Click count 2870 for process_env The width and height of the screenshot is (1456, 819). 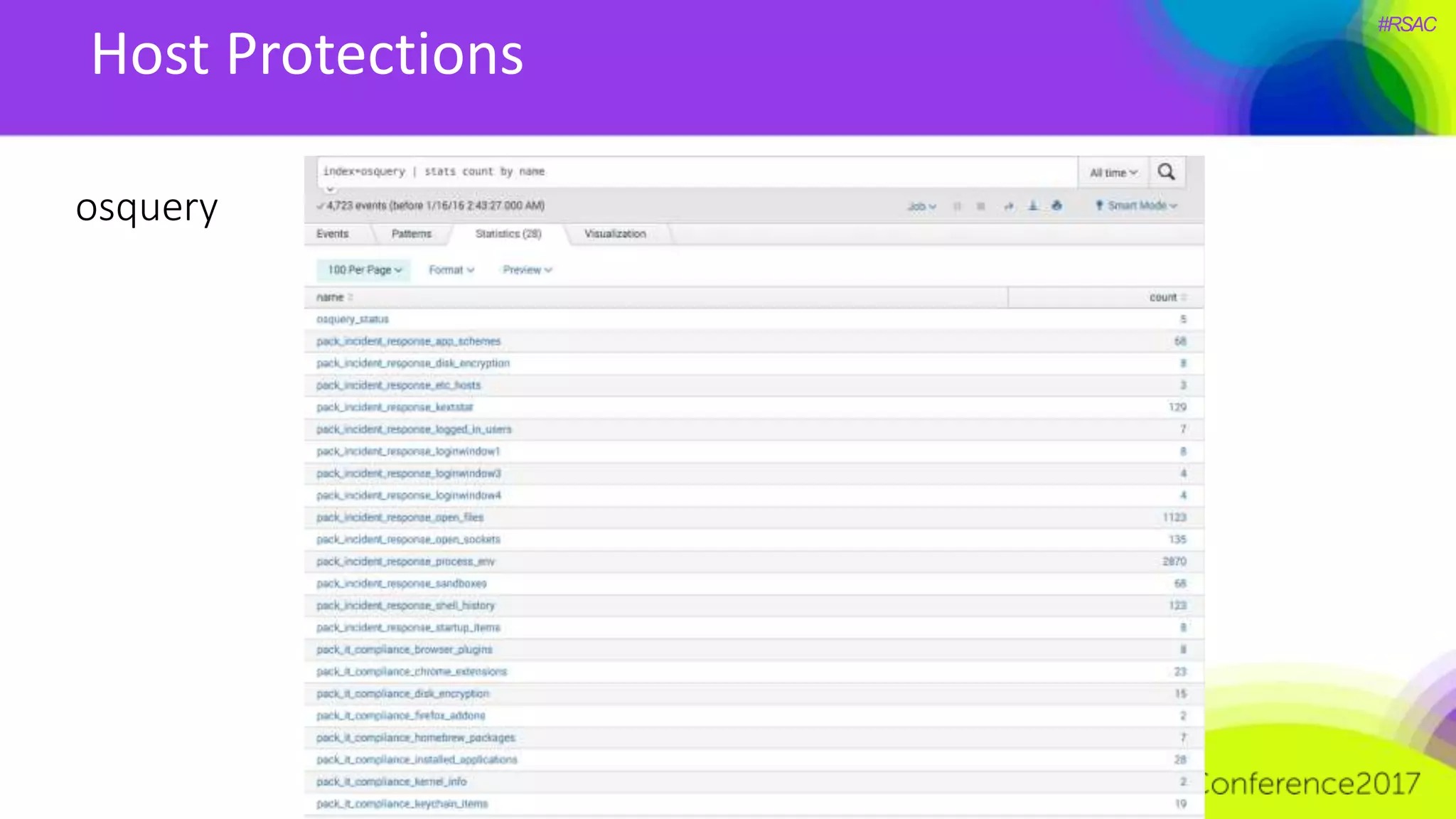point(1174,562)
